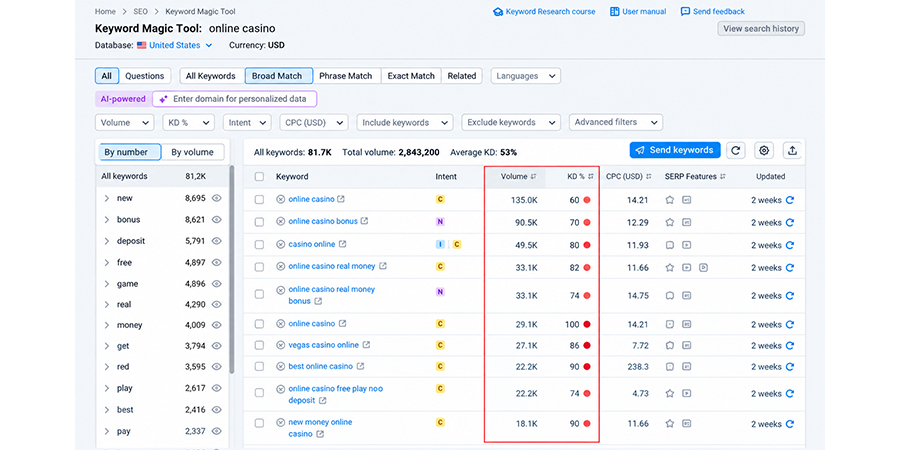Toggle eye icon for 'new' group
Image resolution: width=900 pixels, height=450 pixels.
click(216, 198)
